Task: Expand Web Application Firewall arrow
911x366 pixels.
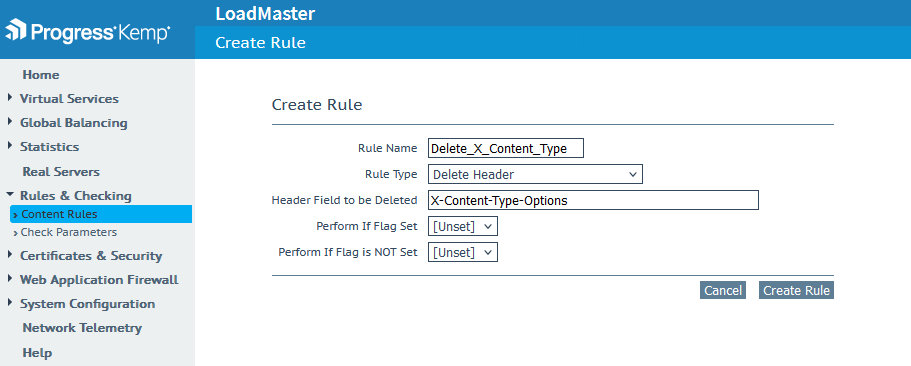Action: pyautogui.click(x=10, y=279)
